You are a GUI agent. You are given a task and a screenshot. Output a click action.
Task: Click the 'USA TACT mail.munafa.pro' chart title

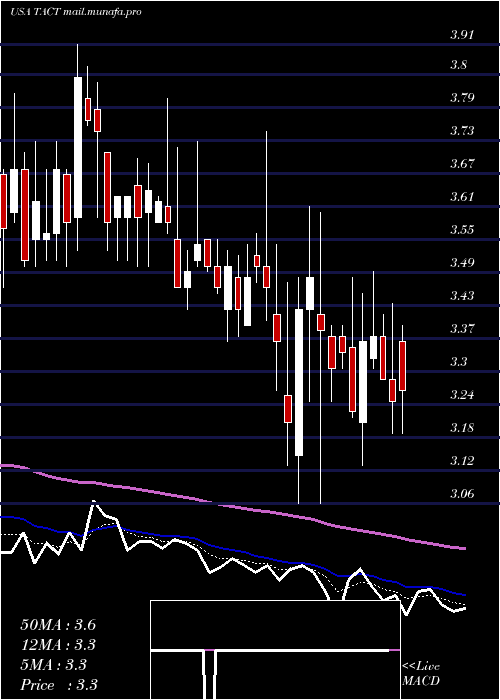75,12
